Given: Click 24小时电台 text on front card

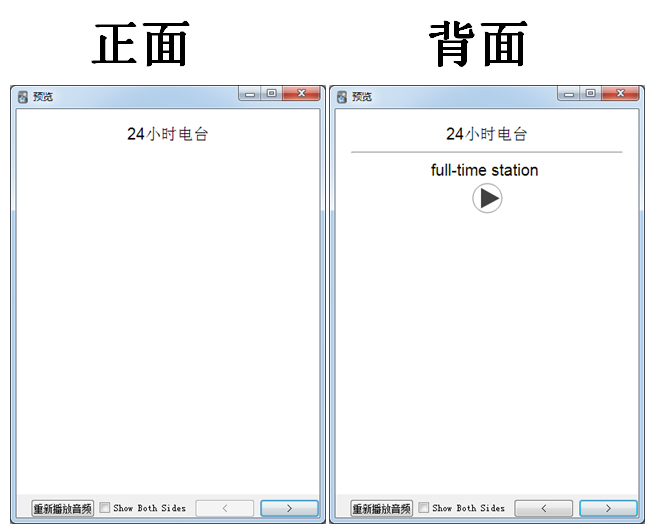Looking at the screenshot, I should (x=167, y=134).
